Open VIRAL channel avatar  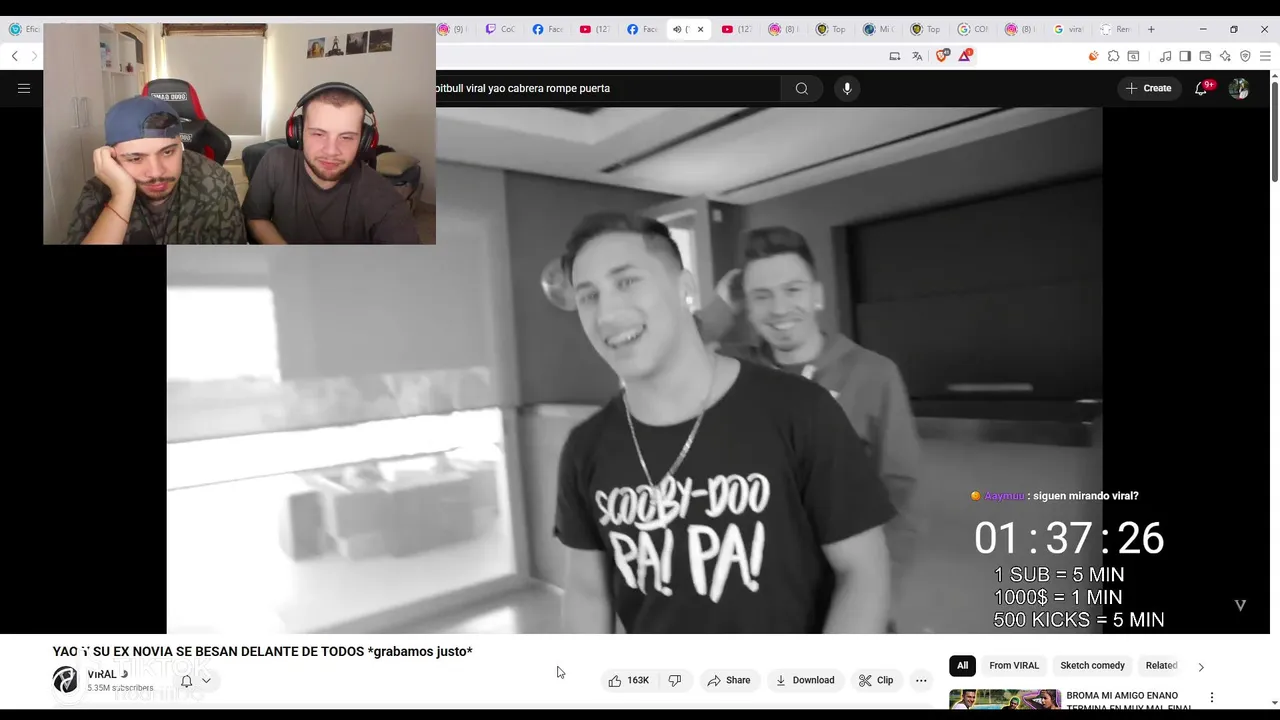pyautogui.click(x=65, y=680)
